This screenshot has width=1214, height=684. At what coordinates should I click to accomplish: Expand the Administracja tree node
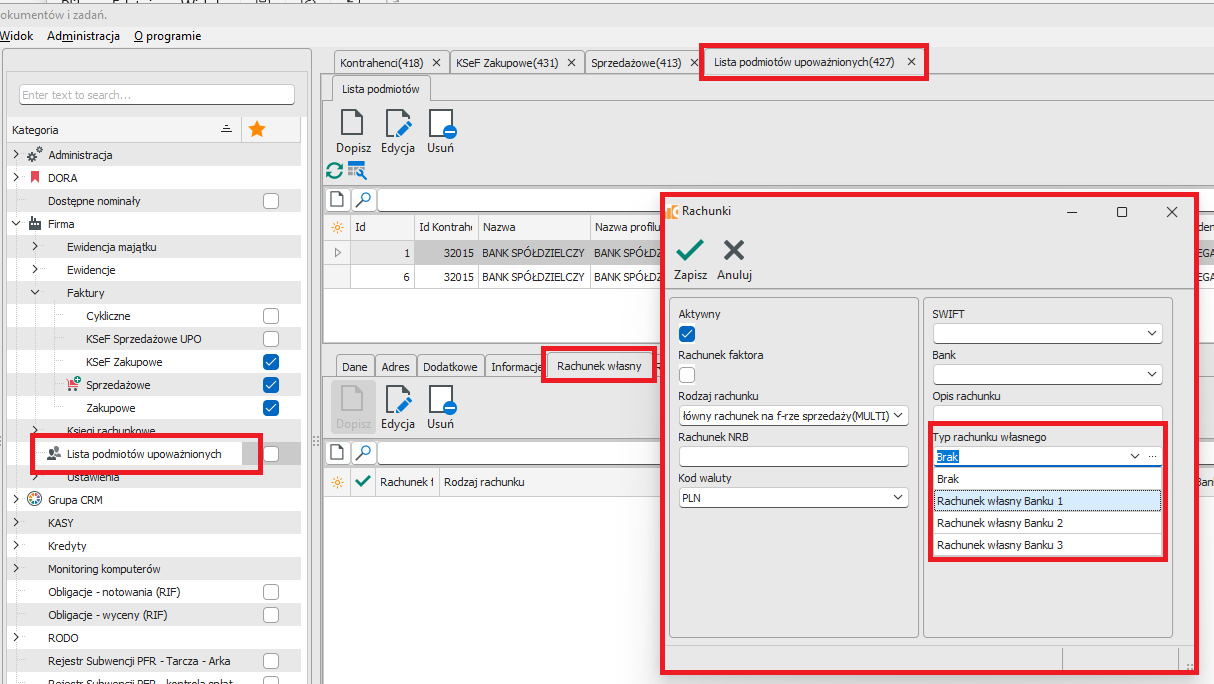click(x=16, y=155)
